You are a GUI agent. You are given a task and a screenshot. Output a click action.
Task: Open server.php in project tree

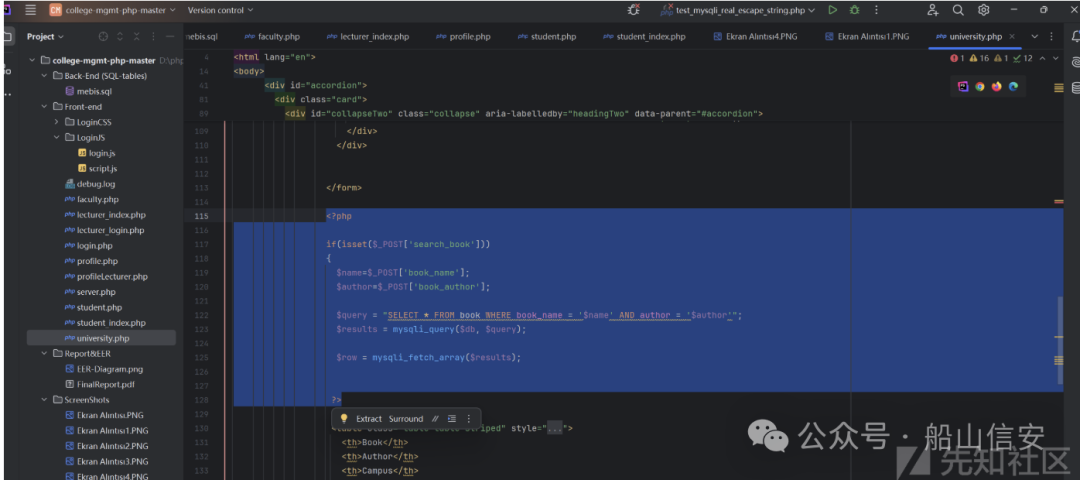point(90,292)
